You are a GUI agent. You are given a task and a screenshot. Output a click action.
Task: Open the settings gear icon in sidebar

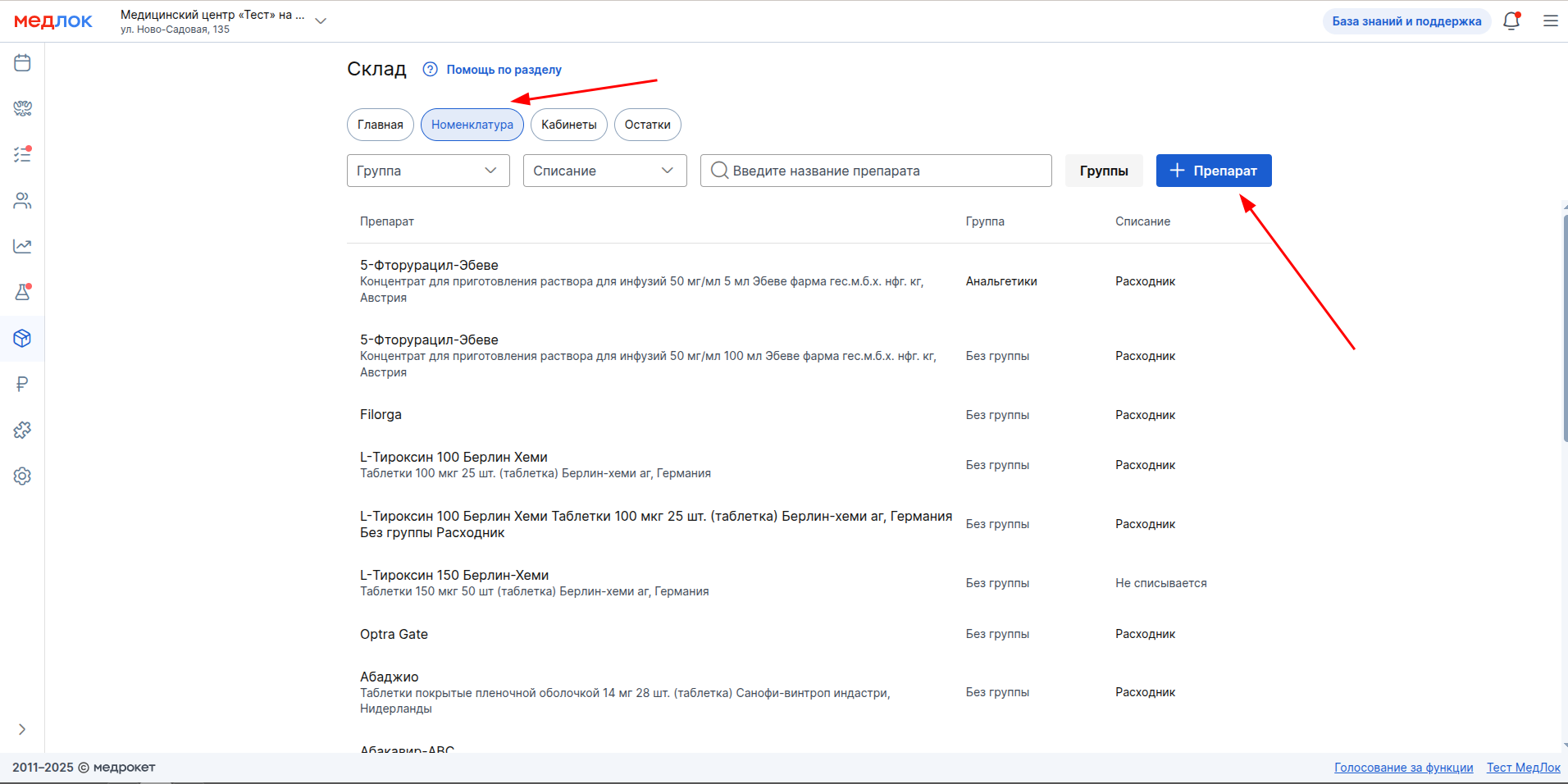click(x=22, y=476)
